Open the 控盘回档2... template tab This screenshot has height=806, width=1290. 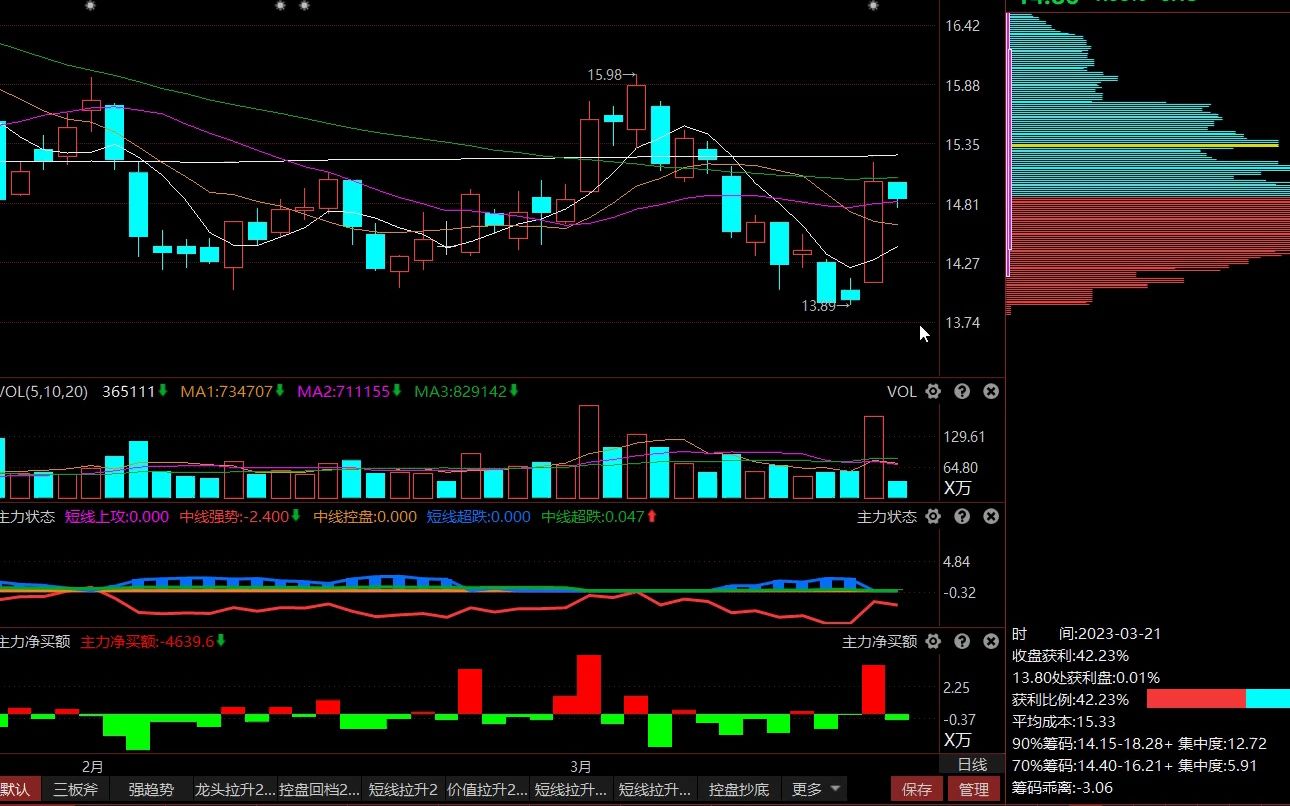[319, 789]
